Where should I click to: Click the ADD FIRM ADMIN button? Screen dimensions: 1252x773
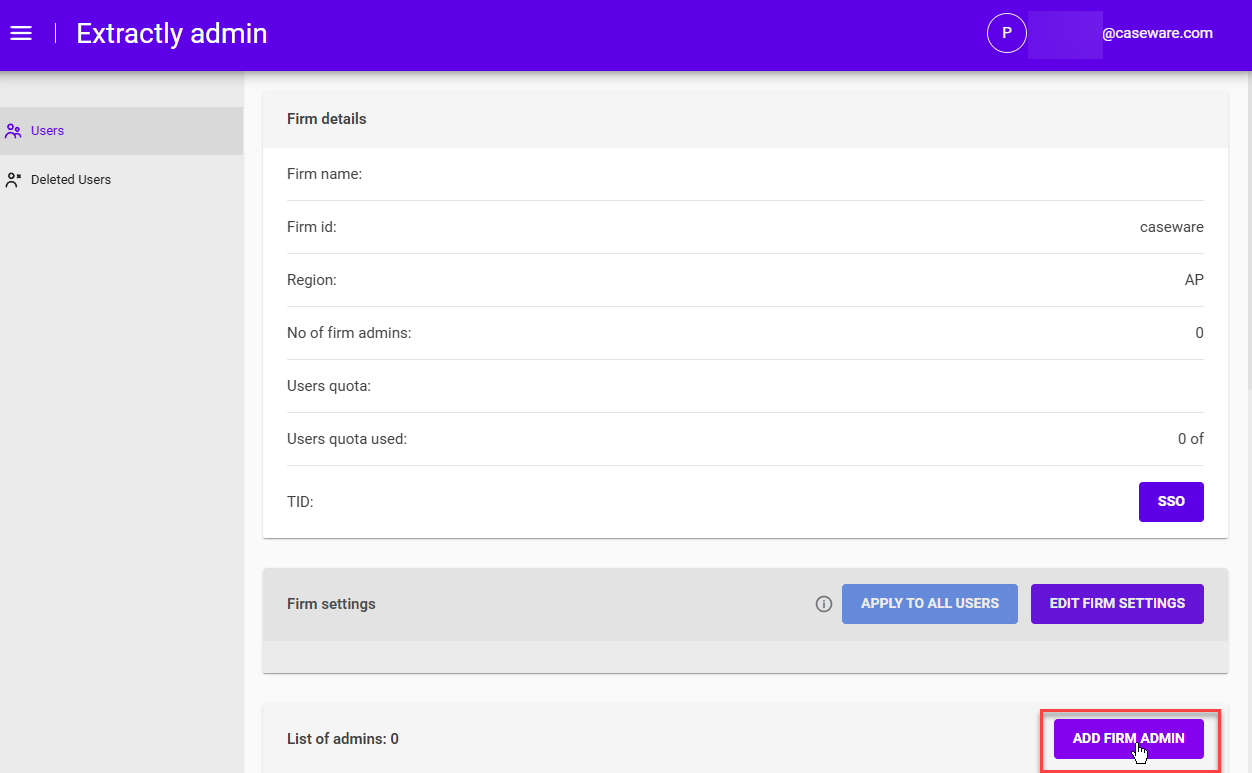tap(1128, 738)
